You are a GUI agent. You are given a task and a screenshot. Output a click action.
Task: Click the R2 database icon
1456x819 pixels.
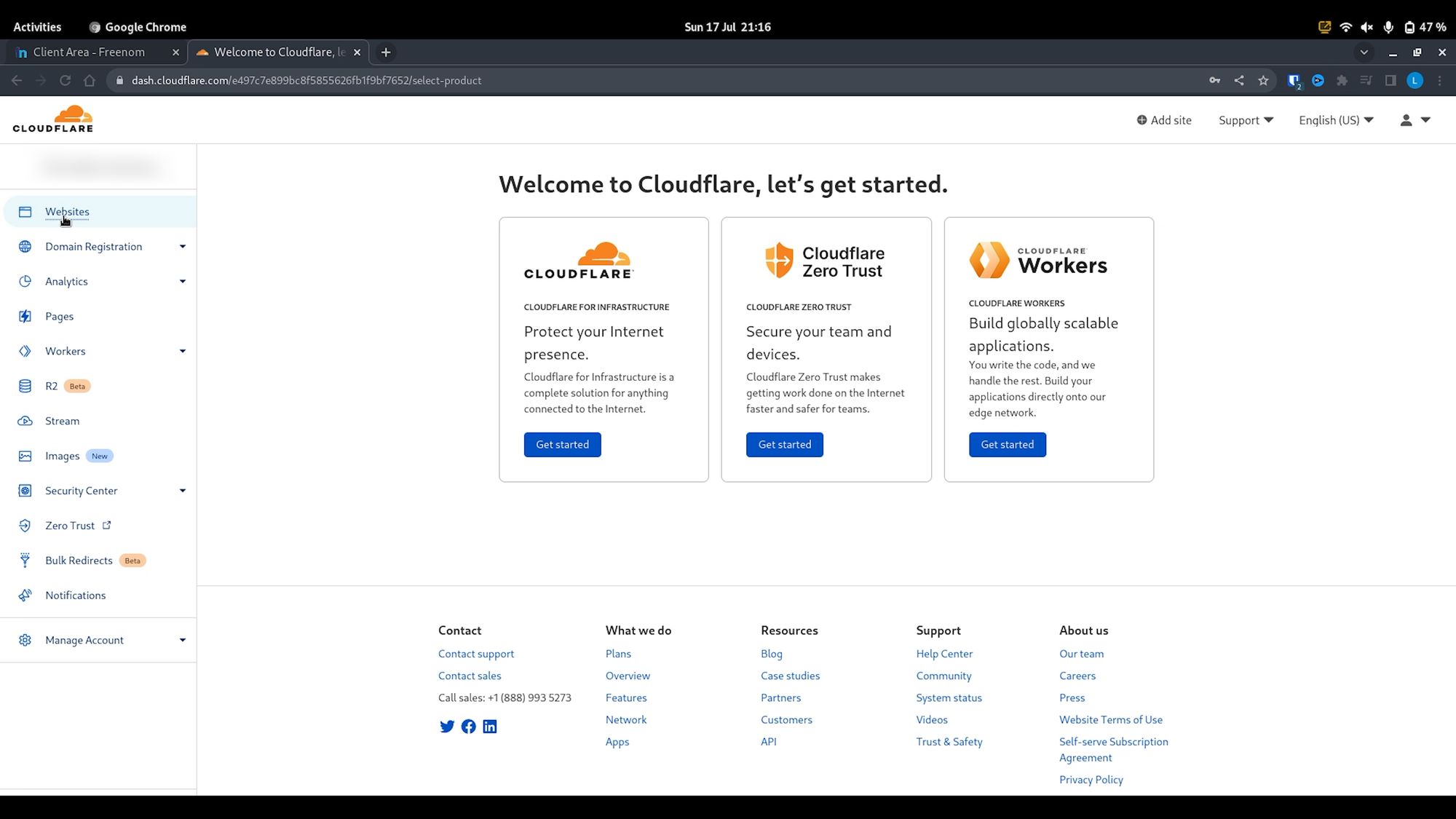[x=25, y=386]
